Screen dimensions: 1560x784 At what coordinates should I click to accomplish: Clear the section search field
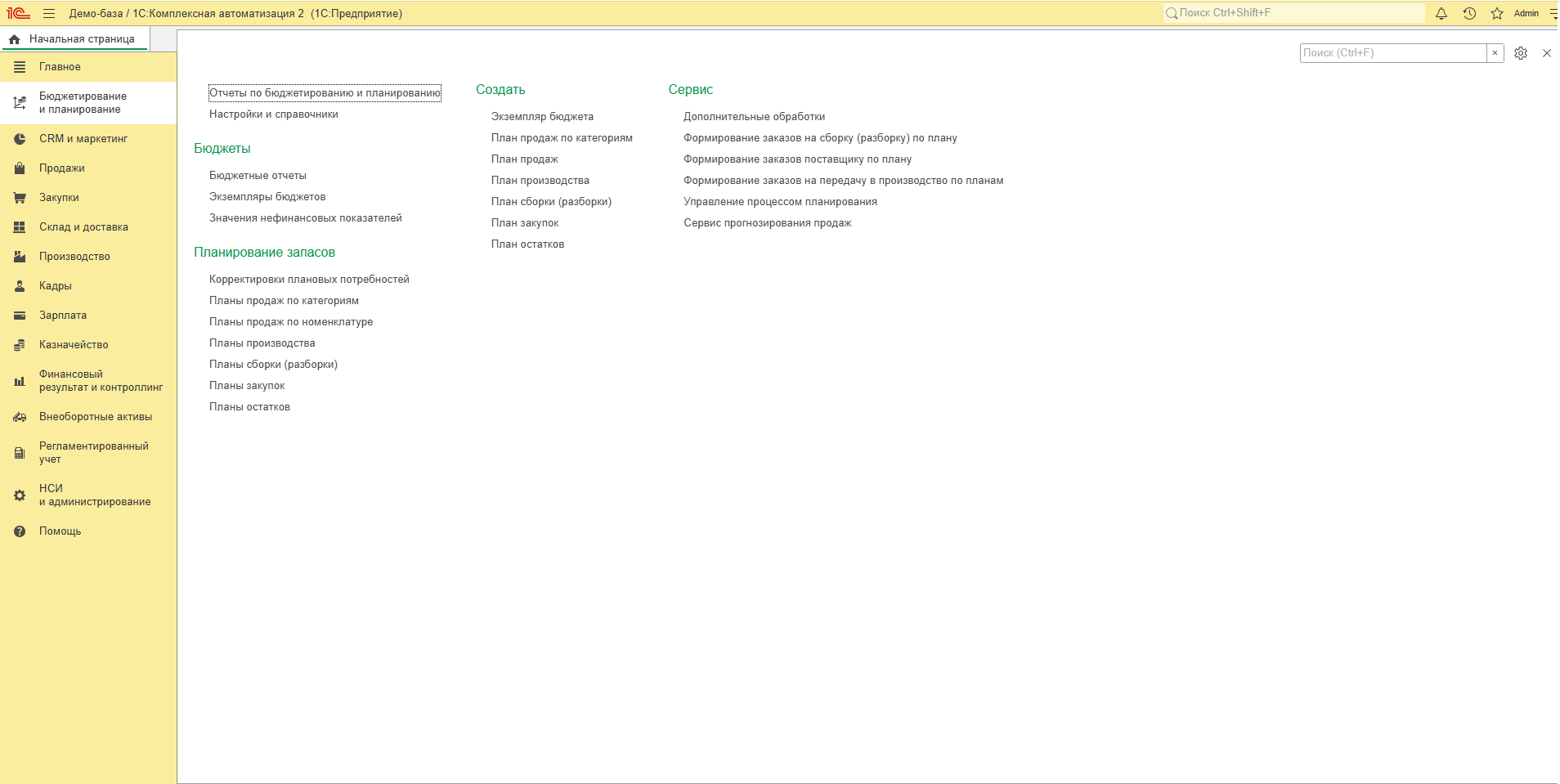[1495, 53]
